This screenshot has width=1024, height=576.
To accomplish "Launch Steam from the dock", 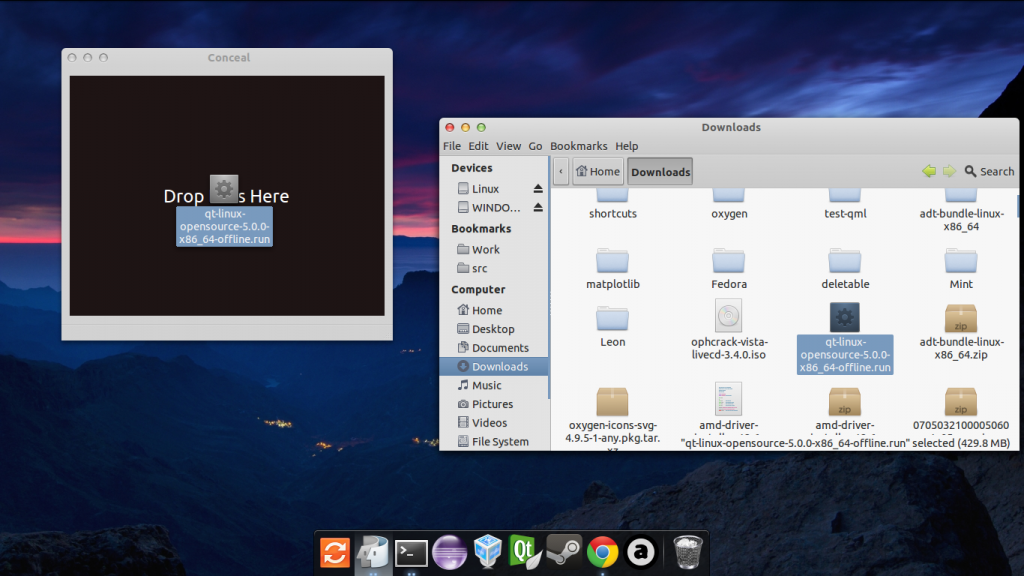I will click(564, 551).
